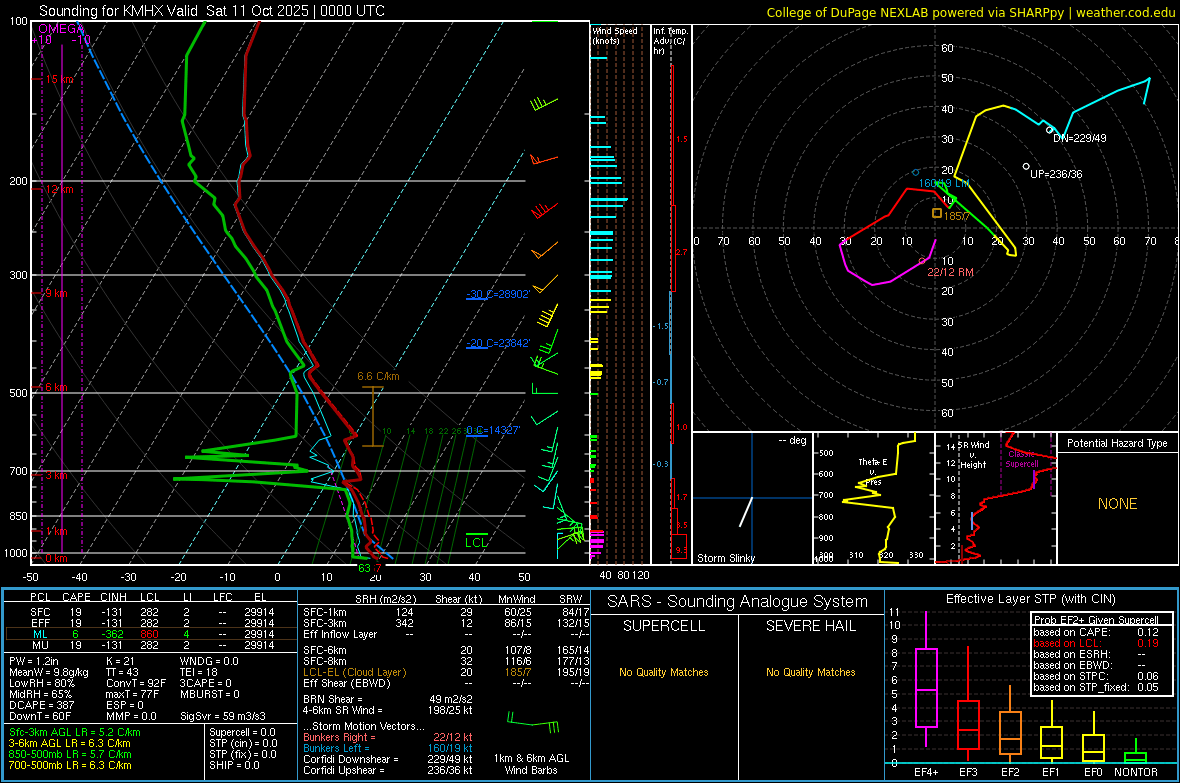The image size is (1180, 783).
Task: Click the 'UP=236/36' hodograph label
Action: (x=1056, y=174)
